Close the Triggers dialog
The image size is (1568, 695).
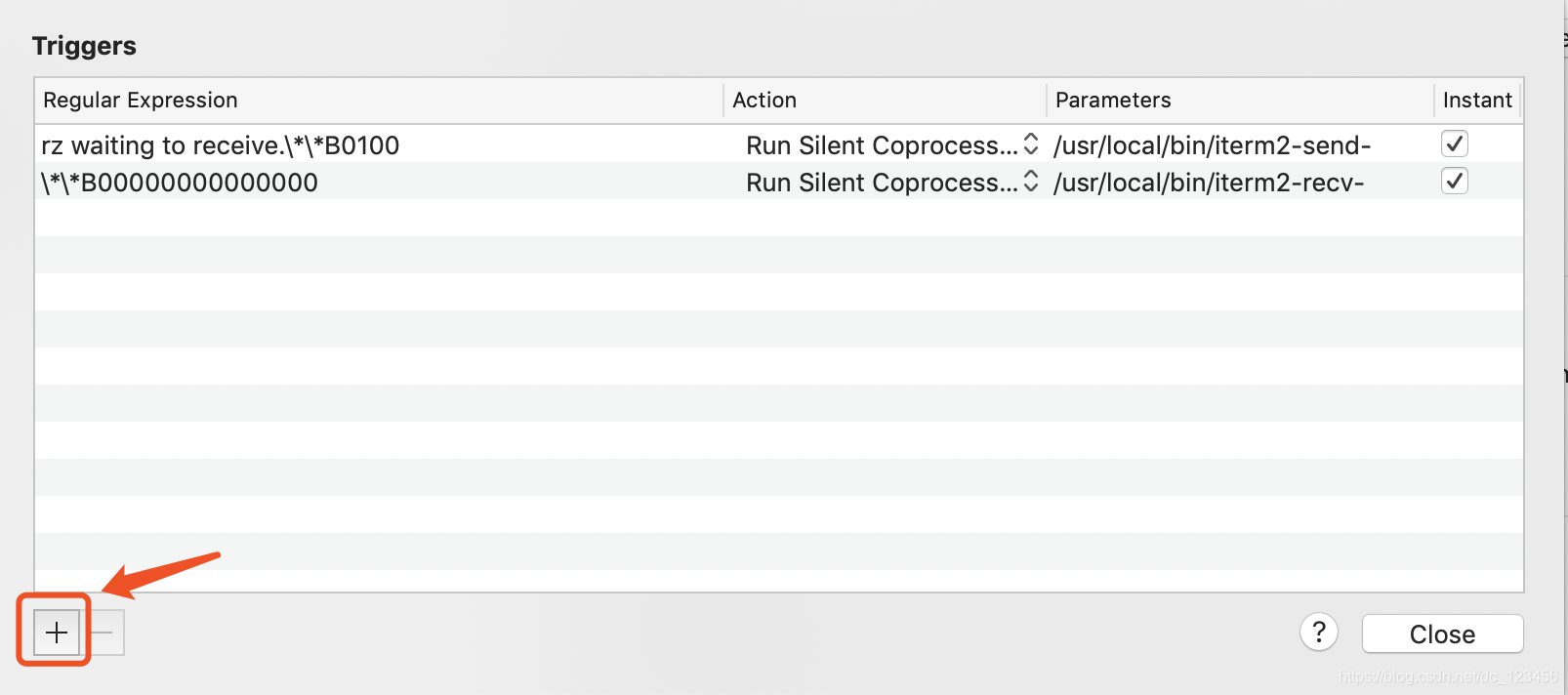coord(1442,634)
